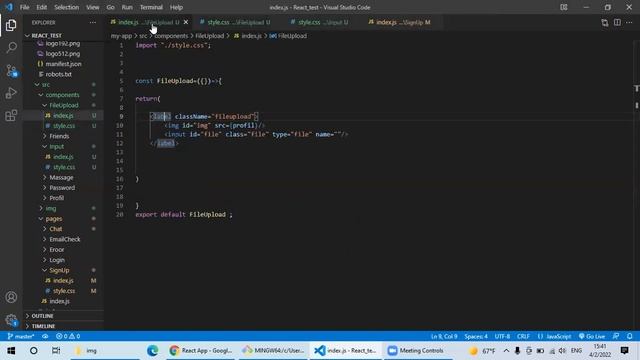Open the Edit menu
Viewport: 640px width, 360px height.
coord(42,7)
